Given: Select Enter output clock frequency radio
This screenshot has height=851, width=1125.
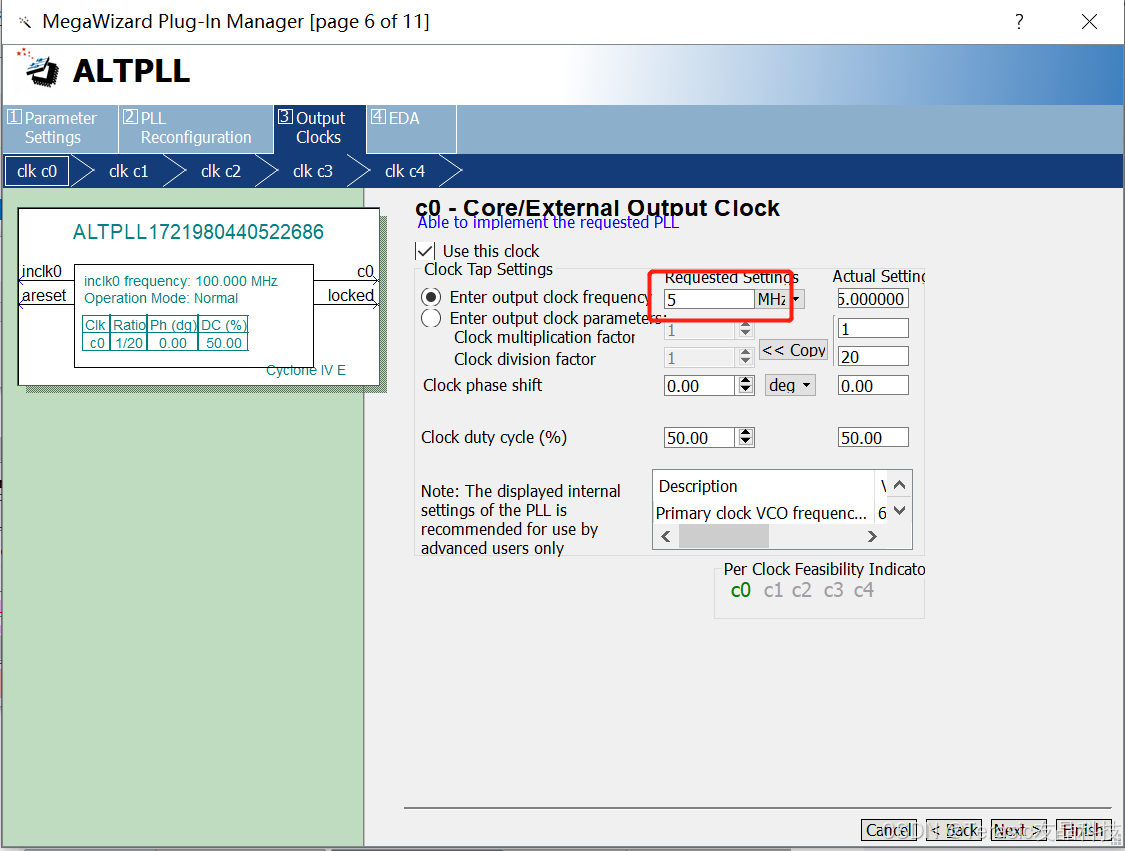Looking at the screenshot, I should 431,297.
